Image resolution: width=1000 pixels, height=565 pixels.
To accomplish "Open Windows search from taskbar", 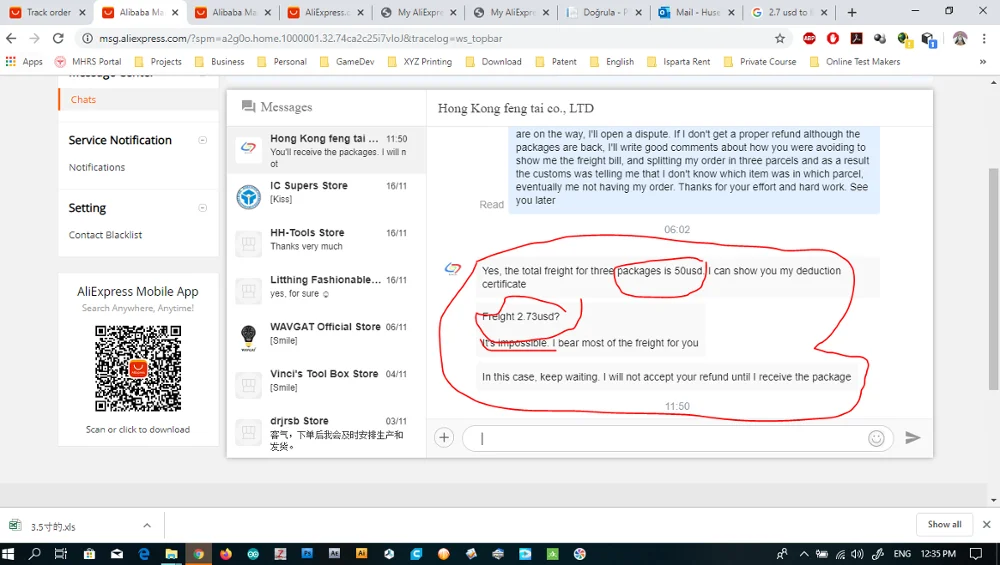I will pos(34,554).
